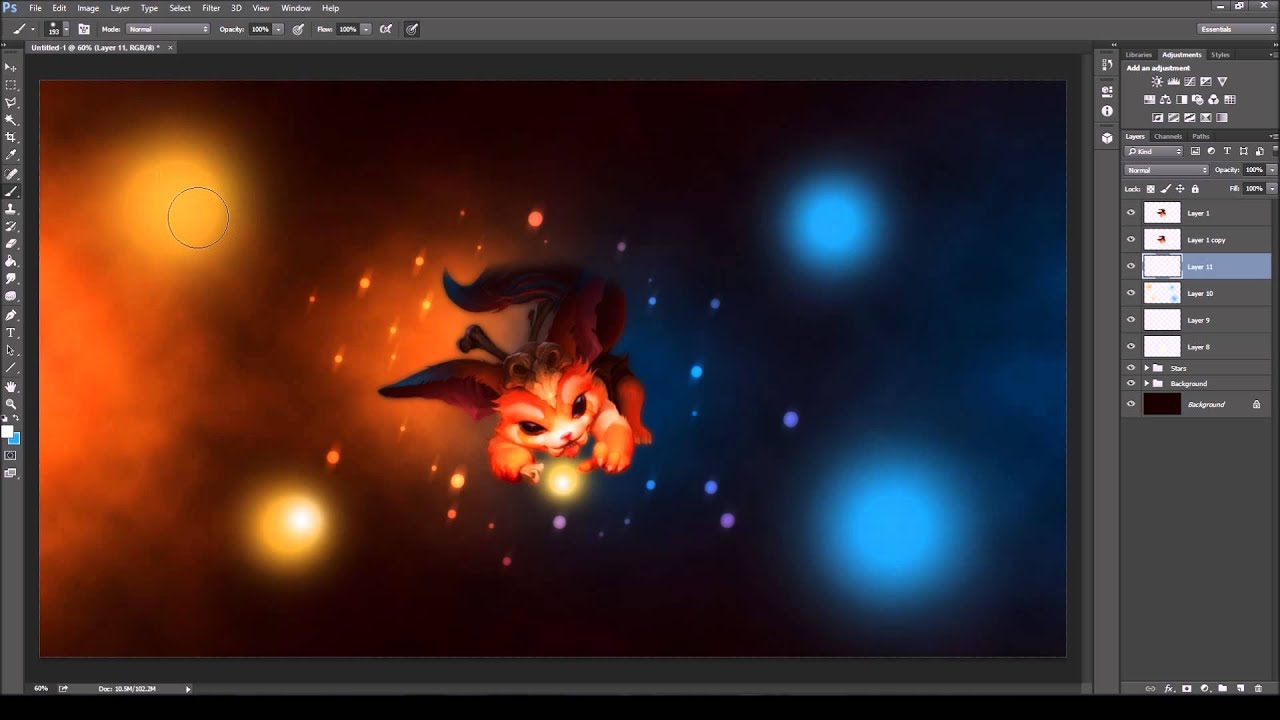1280x720 pixels.
Task: Select the Crop tool
Action: click(x=11, y=137)
